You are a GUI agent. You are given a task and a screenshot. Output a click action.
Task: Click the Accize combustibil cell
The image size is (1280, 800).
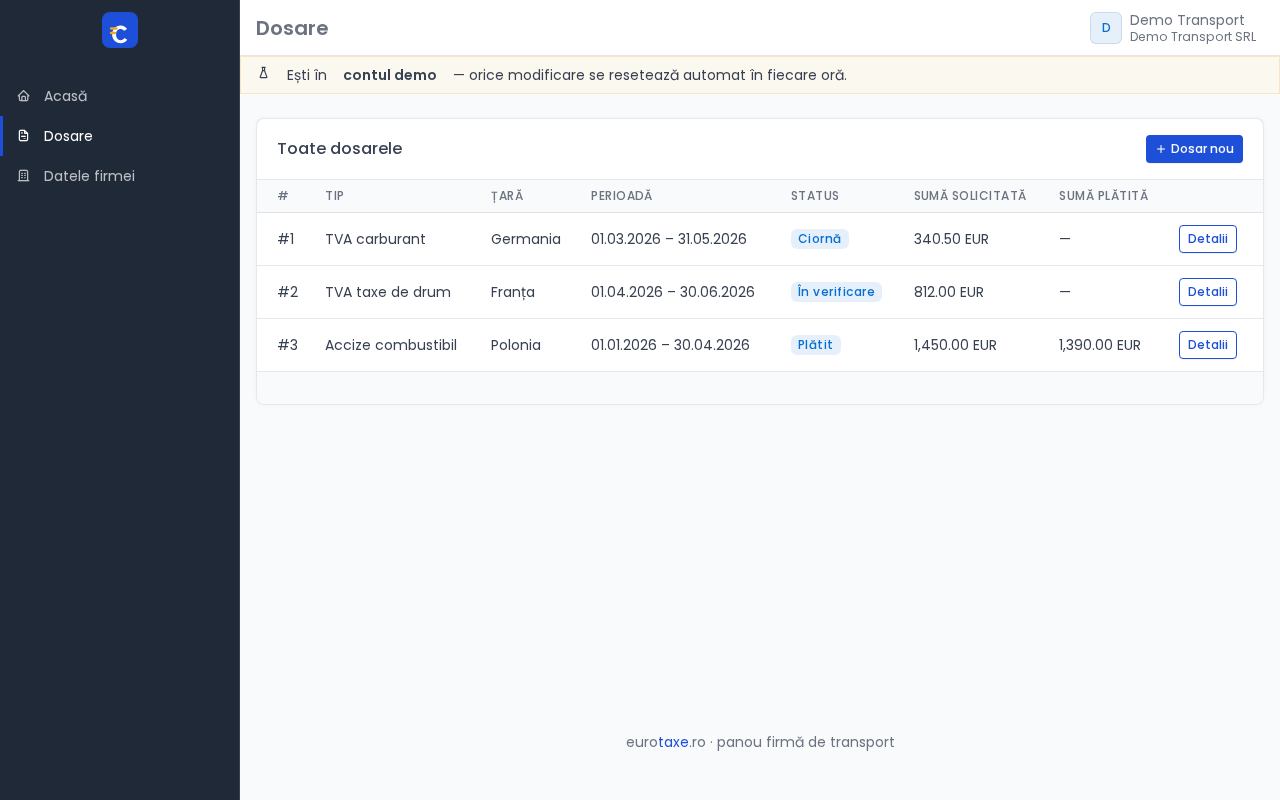tap(391, 345)
